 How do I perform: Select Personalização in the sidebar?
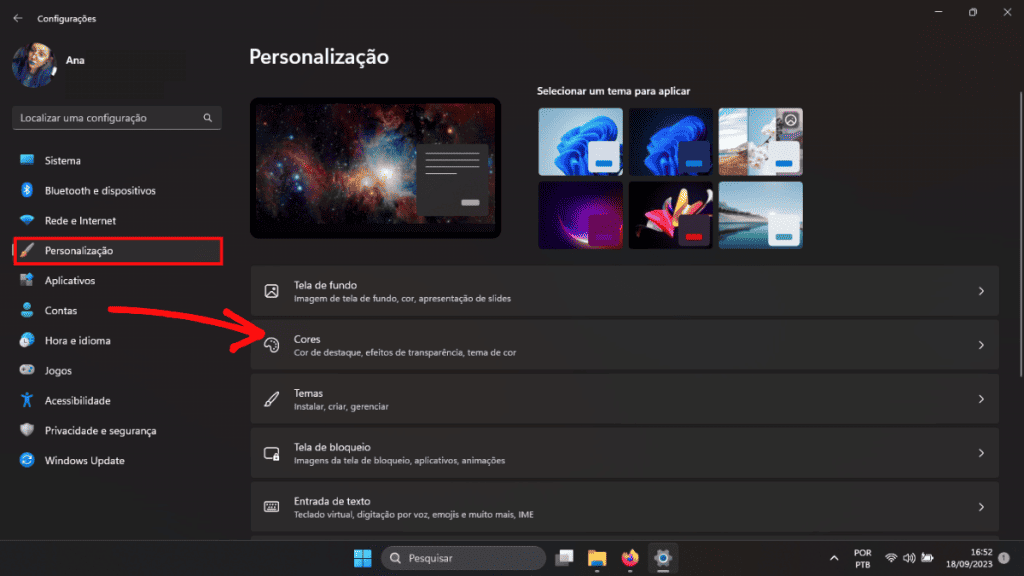(118, 251)
